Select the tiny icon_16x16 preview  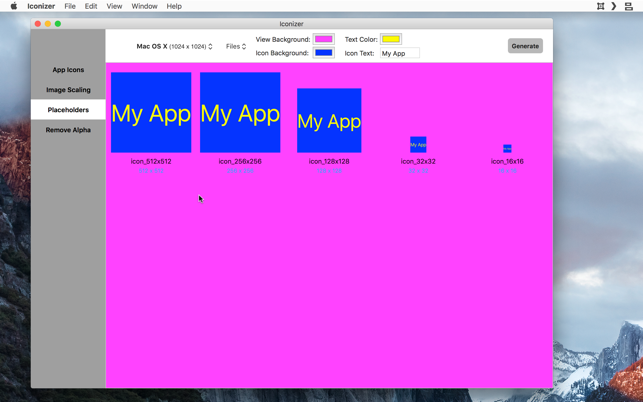coord(507,148)
